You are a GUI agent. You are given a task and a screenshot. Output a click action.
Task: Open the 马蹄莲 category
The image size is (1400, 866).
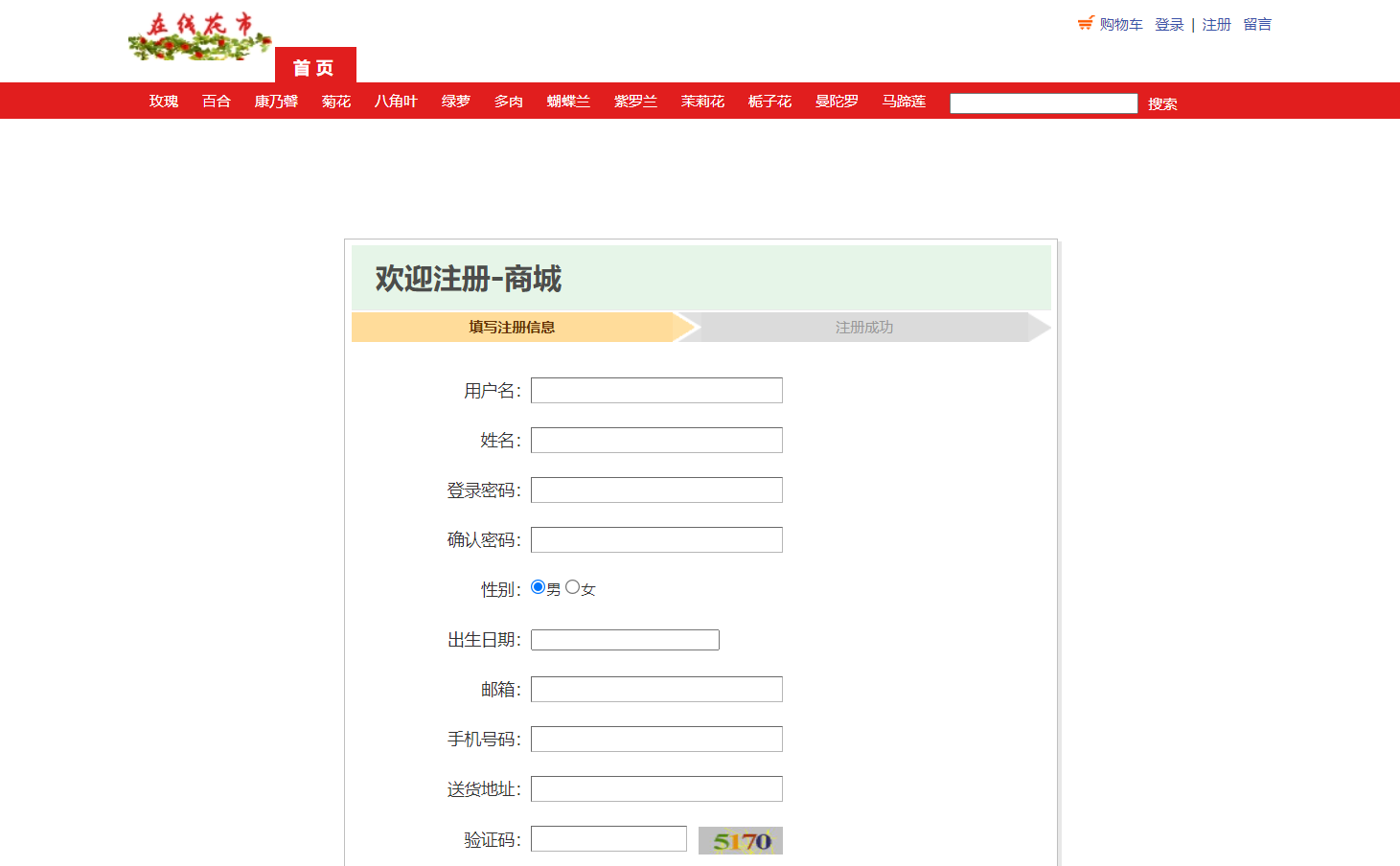tap(904, 102)
